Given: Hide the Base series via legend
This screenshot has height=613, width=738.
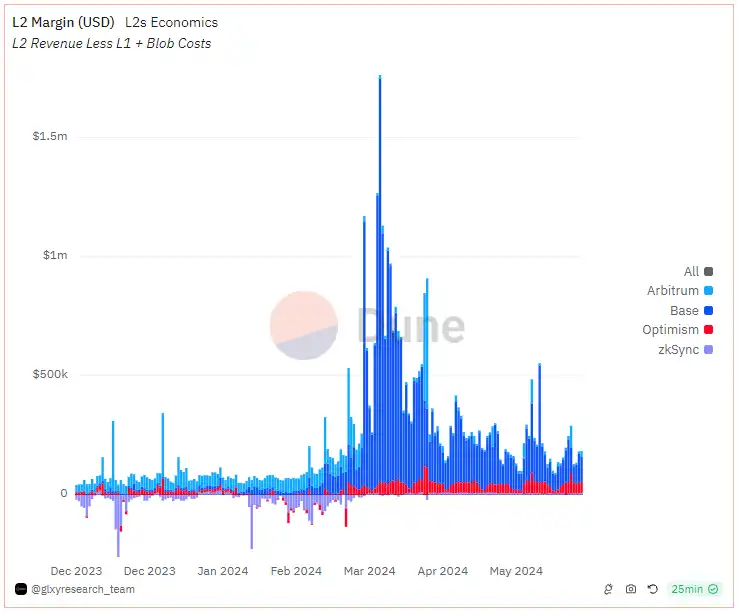Looking at the screenshot, I should 684,311.
